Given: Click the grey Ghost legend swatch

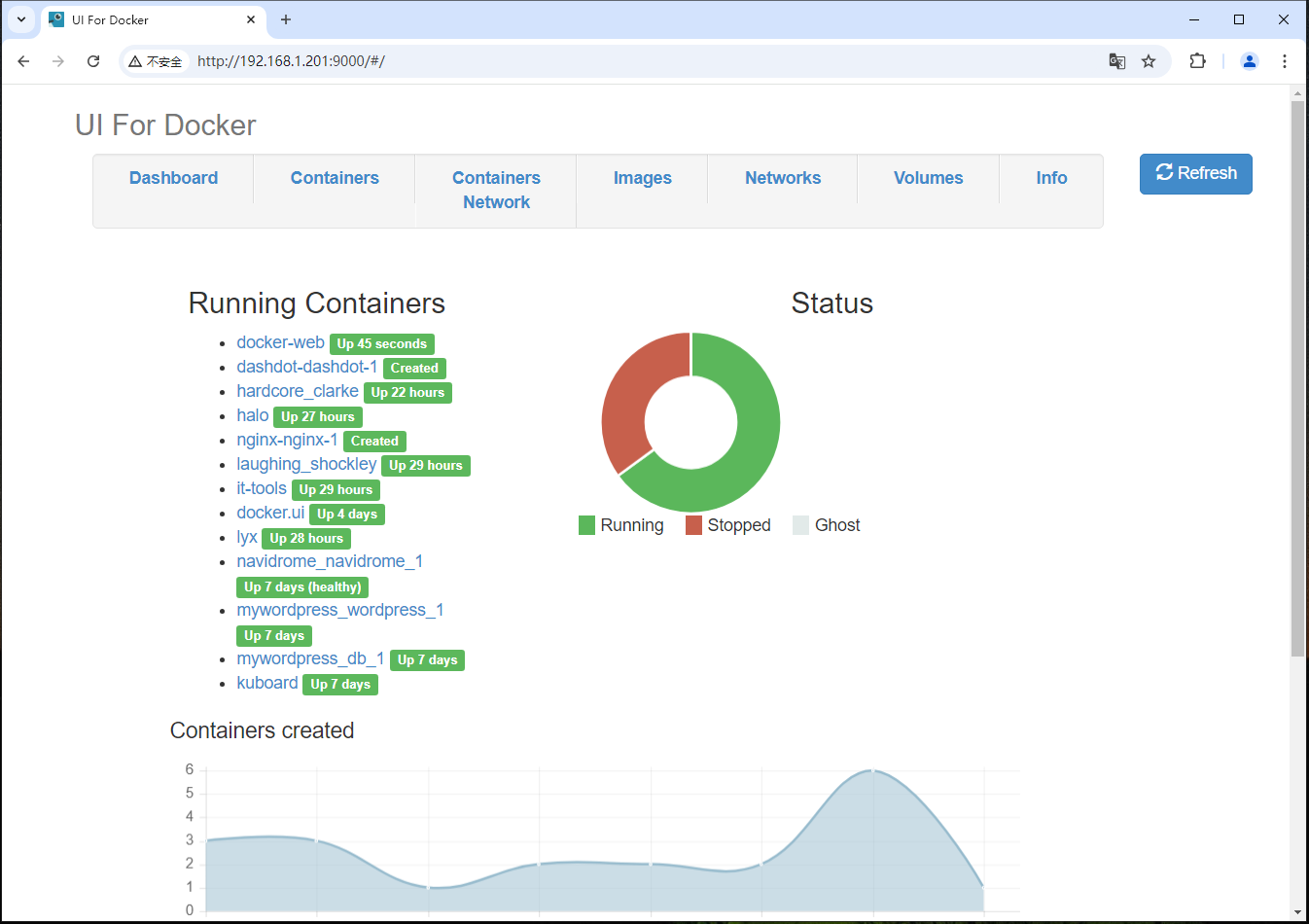Looking at the screenshot, I should coord(800,525).
